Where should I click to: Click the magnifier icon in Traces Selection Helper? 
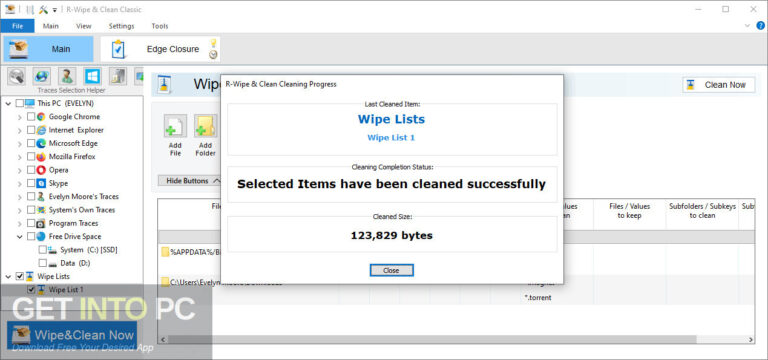(17, 76)
